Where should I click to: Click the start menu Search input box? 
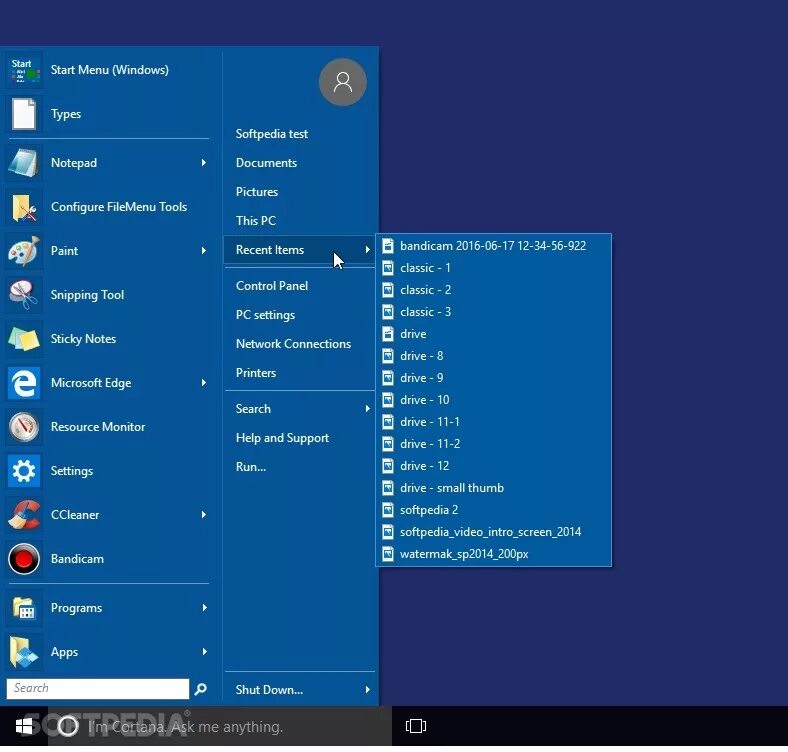(x=98, y=689)
